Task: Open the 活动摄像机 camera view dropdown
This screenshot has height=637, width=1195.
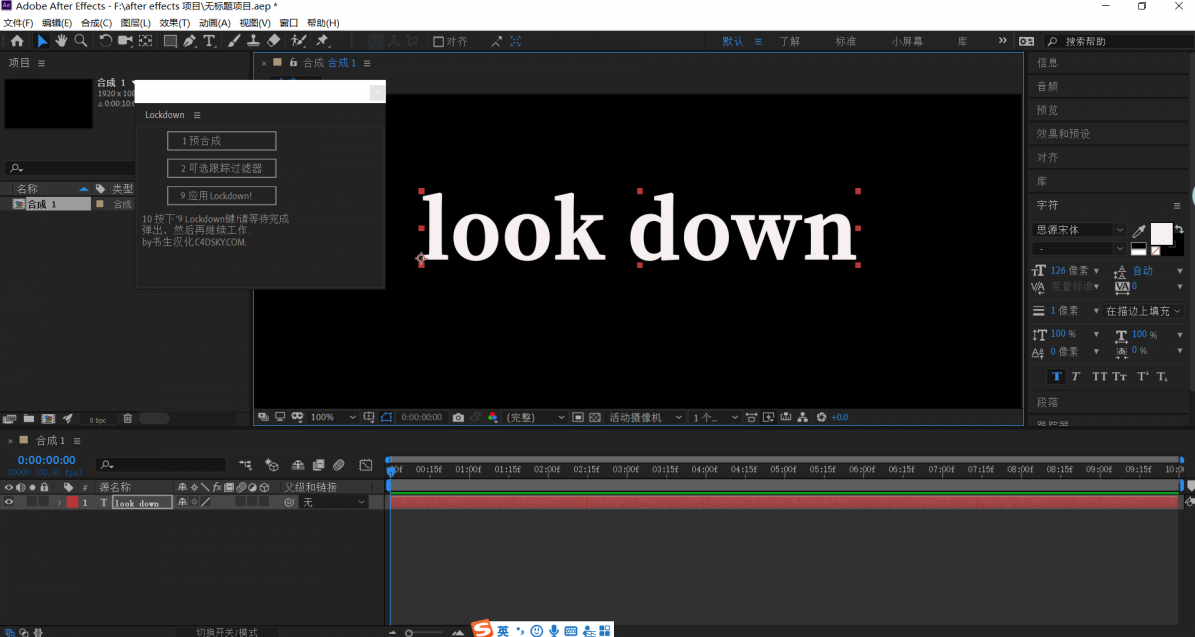Action: 645,418
